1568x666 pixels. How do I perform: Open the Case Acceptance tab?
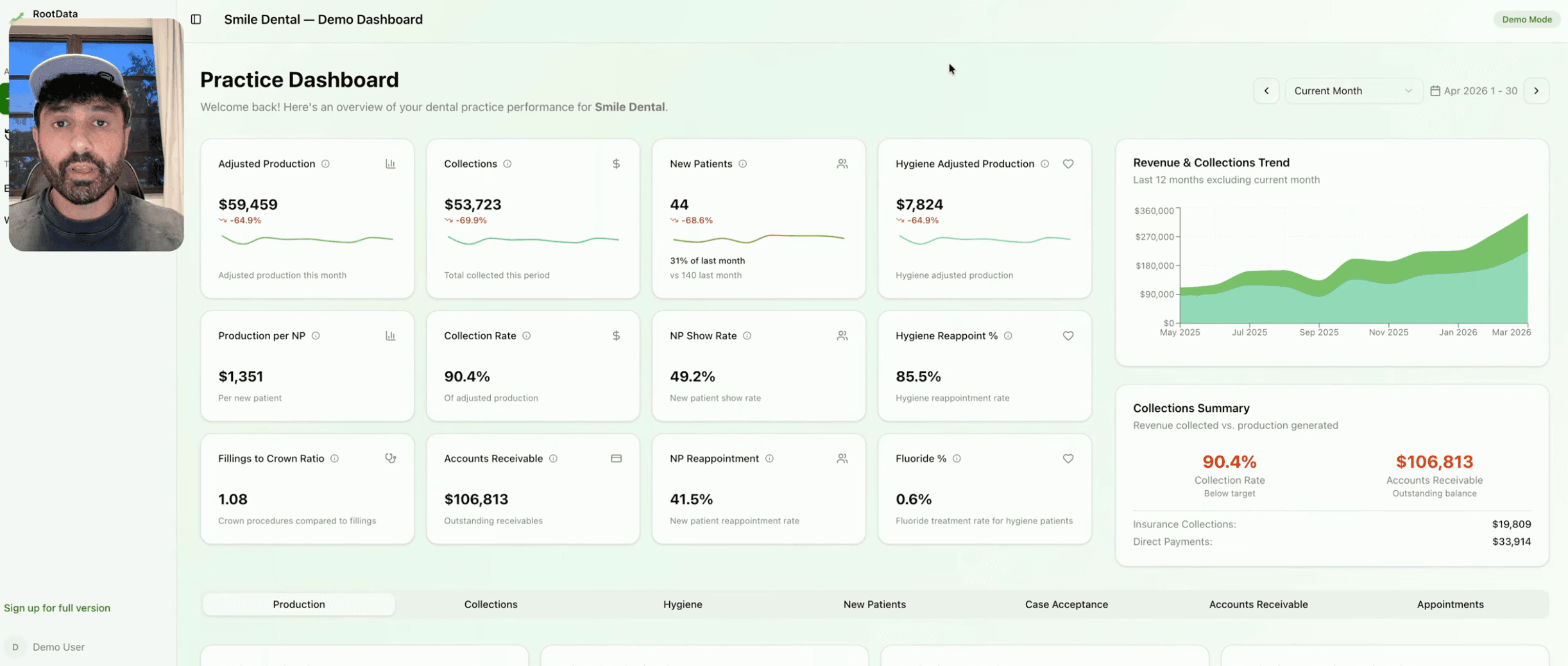1066,604
